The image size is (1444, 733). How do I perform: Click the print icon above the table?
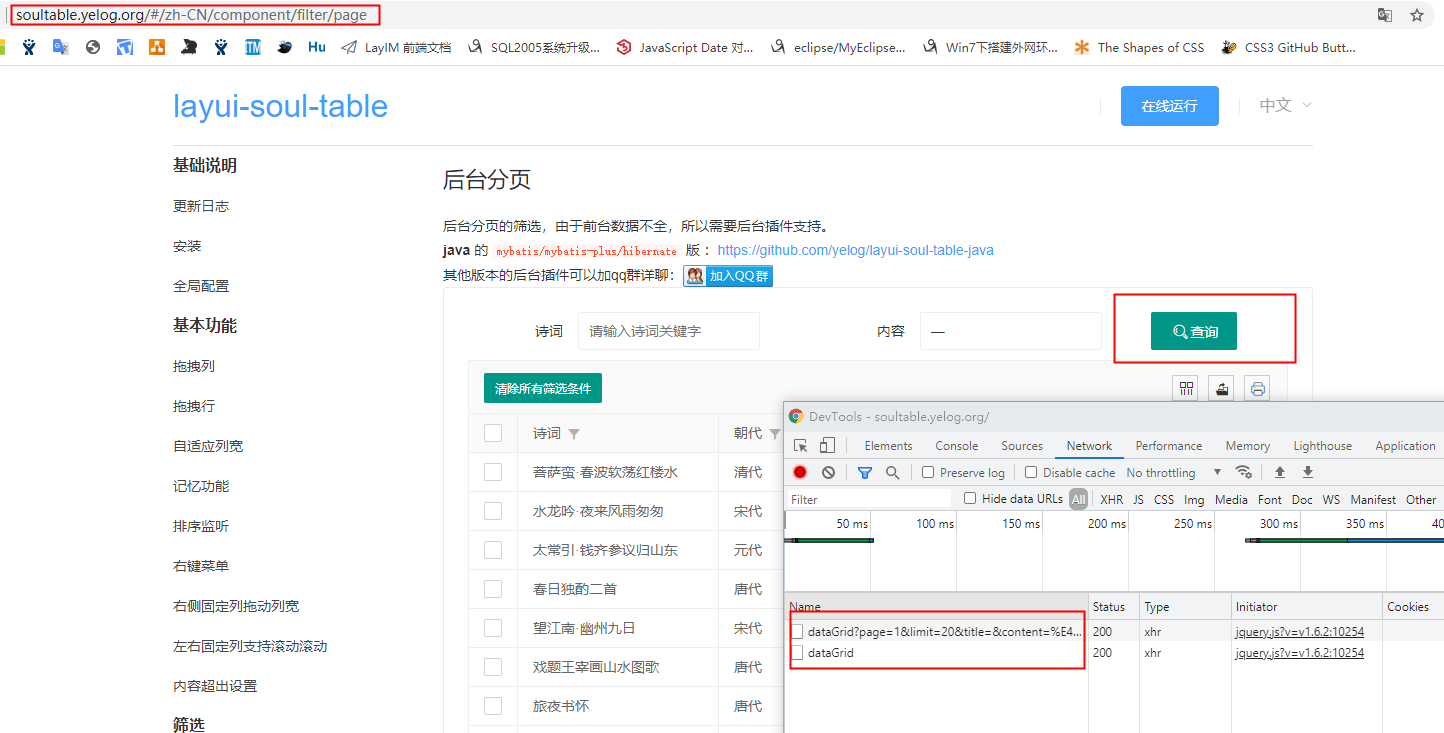[1257, 388]
